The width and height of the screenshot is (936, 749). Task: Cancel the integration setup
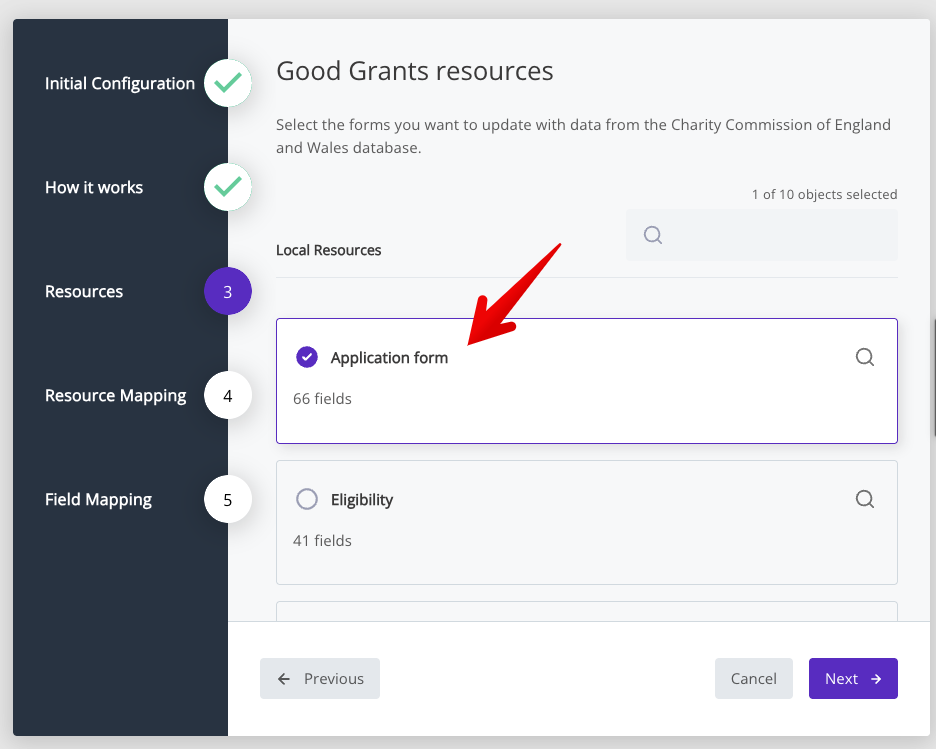click(x=753, y=678)
